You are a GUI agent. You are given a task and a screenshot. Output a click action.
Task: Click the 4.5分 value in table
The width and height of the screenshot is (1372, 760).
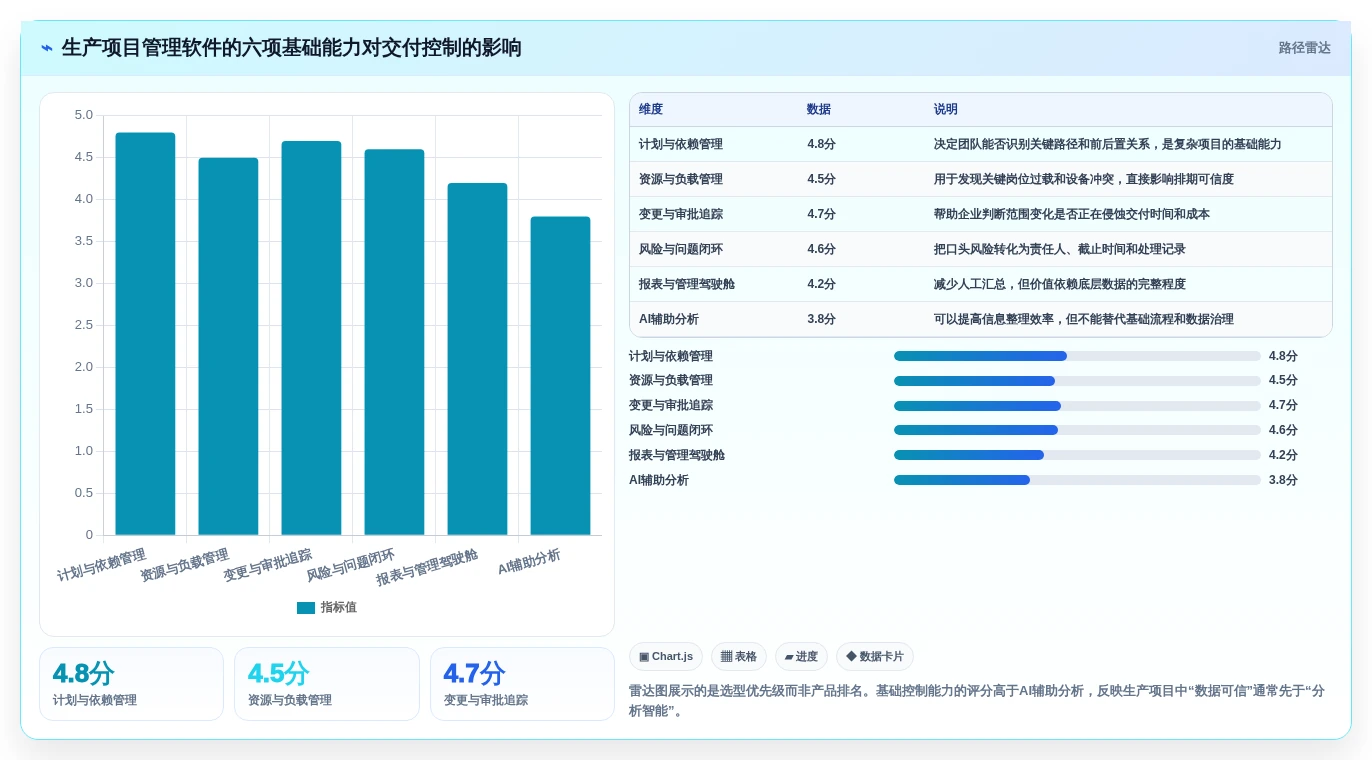coord(821,180)
